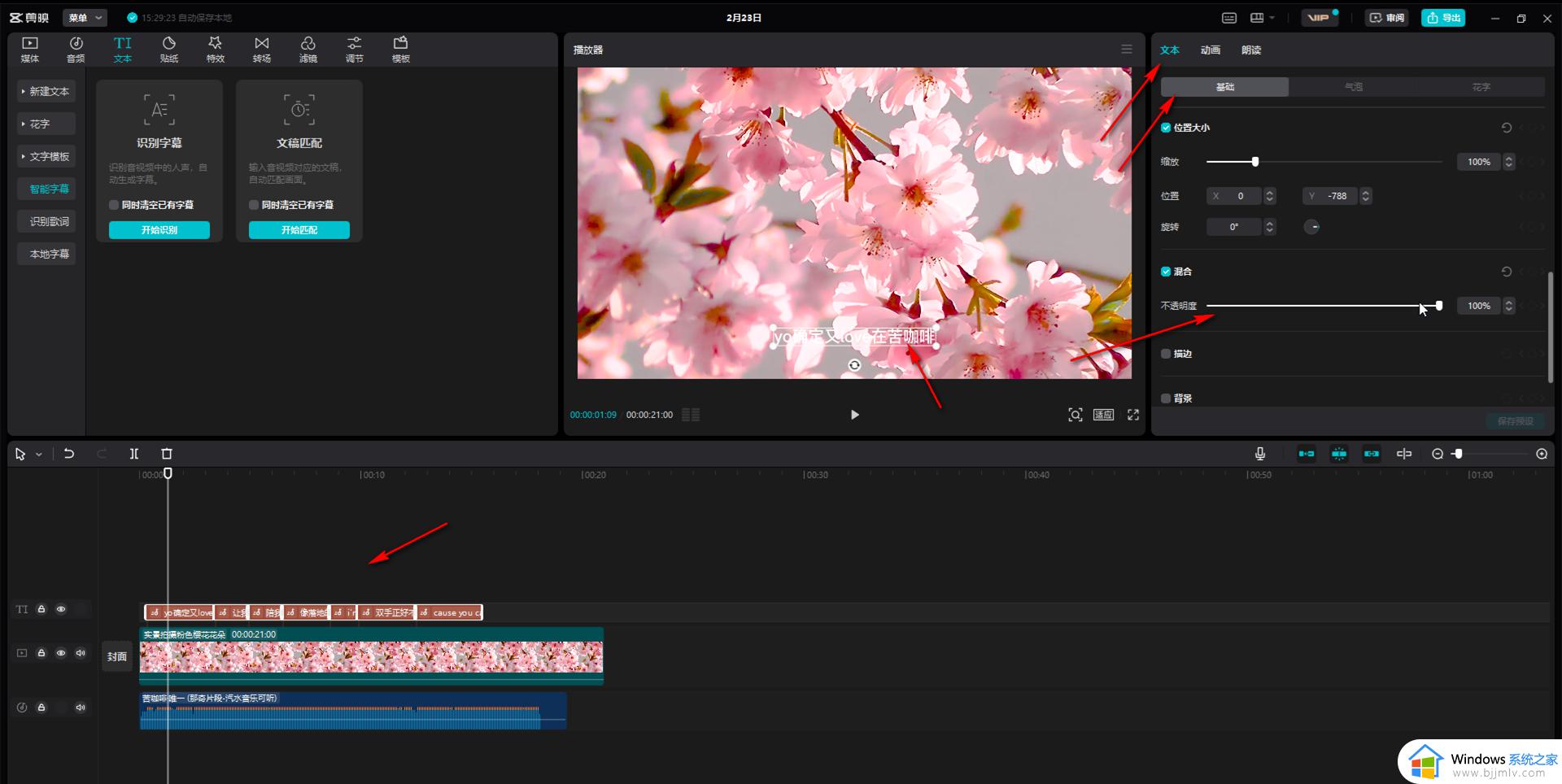Viewport: 1562px width, 784px height.
Task: Open the layout dropdown in title bar
Action: 1263,17
